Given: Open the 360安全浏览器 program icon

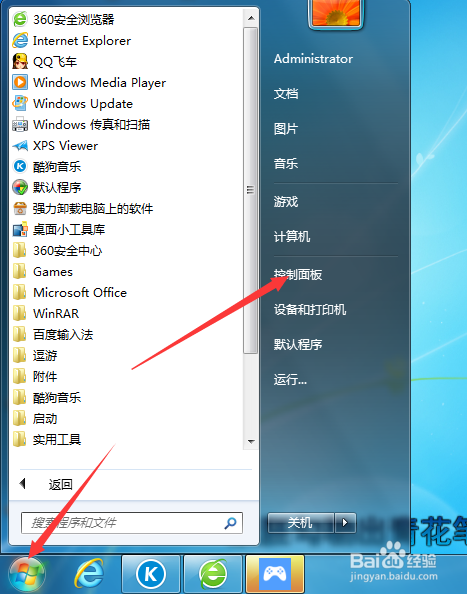Looking at the screenshot, I should click(x=20, y=19).
